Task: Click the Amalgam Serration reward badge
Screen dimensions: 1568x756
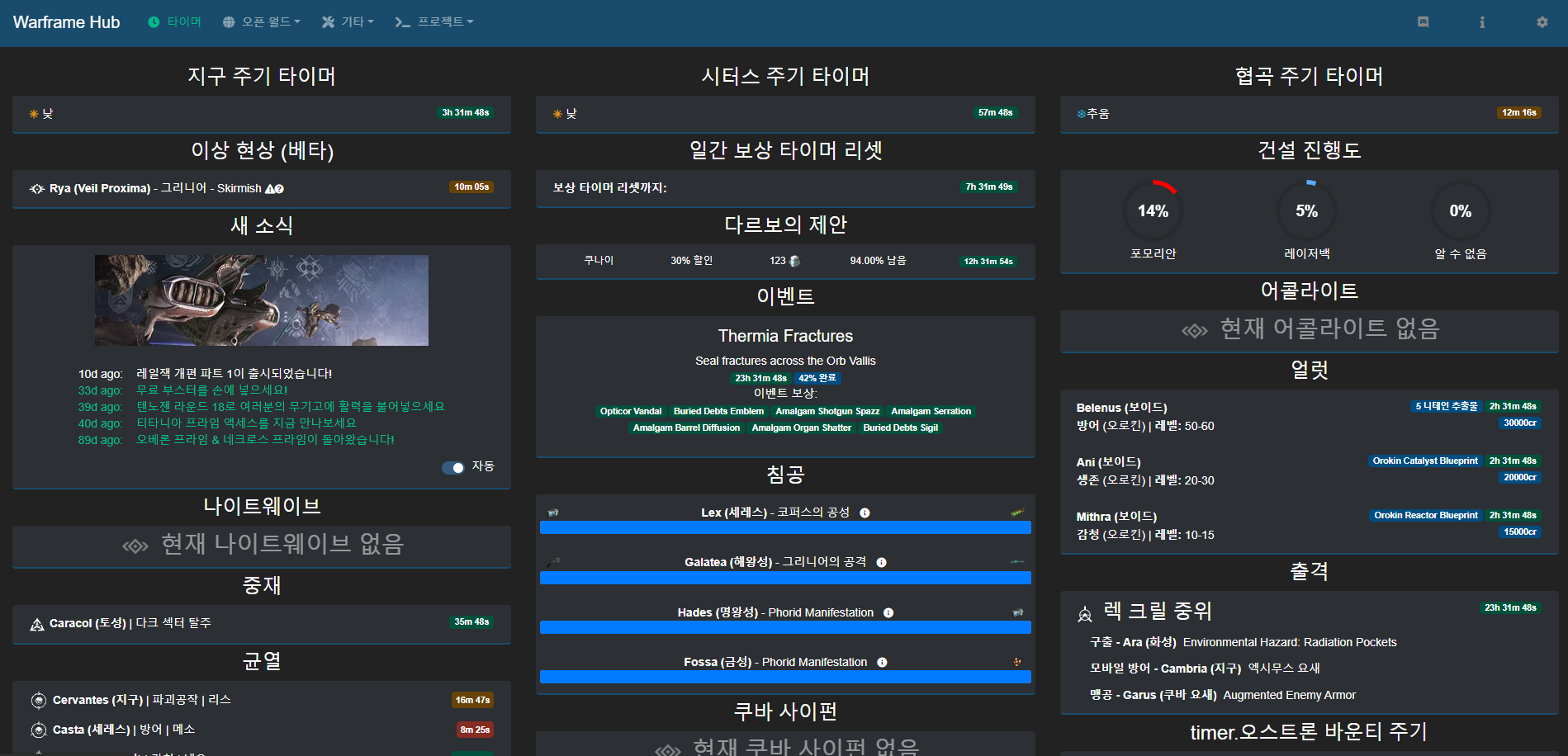Action: [931, 411]
